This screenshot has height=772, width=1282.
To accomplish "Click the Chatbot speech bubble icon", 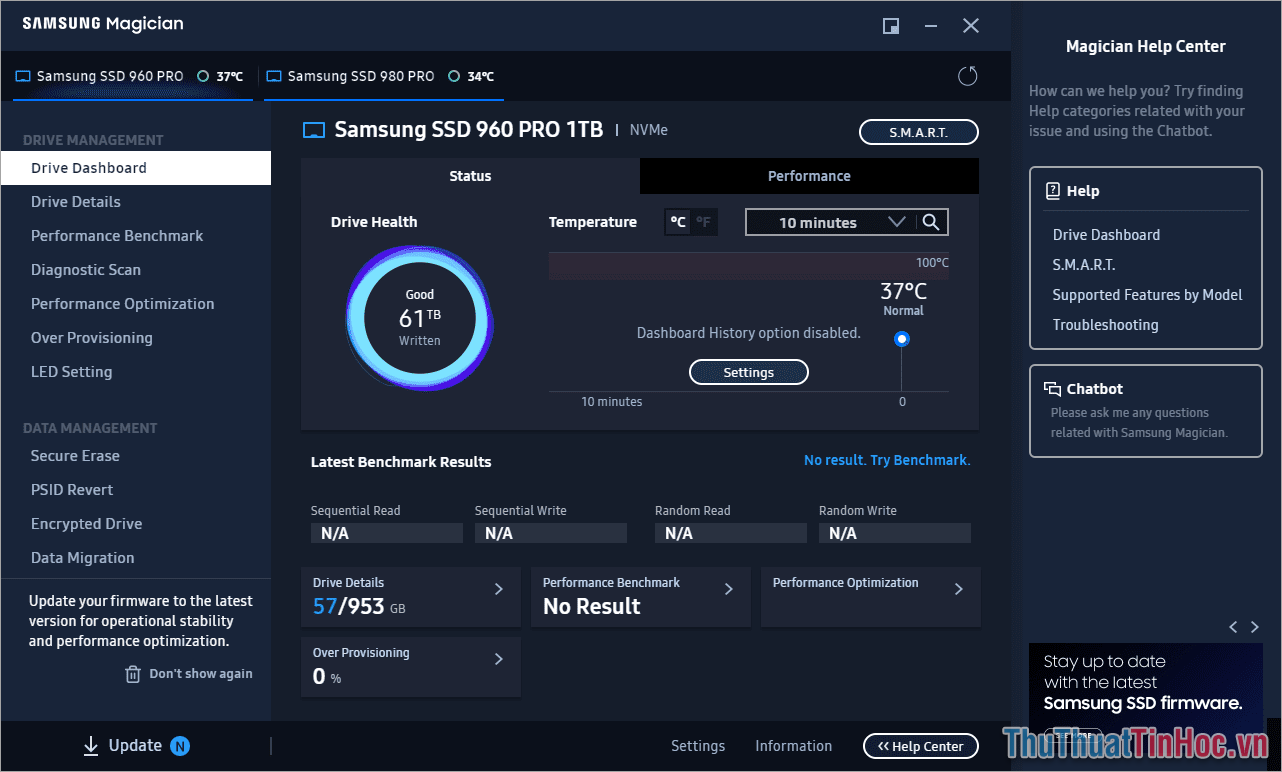I will pyautogui.click(x=1052, y=389).
